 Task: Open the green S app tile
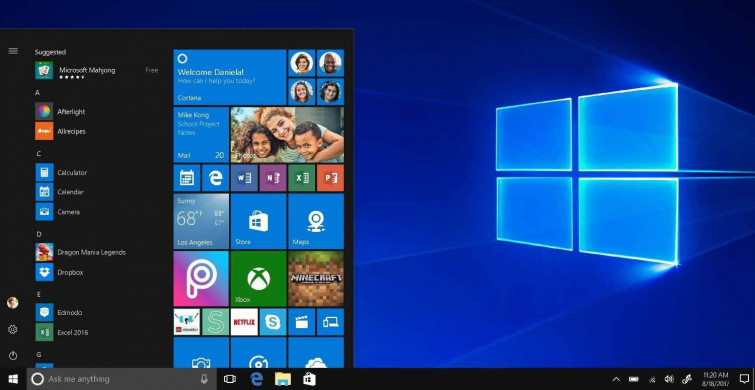pos(215,322)
